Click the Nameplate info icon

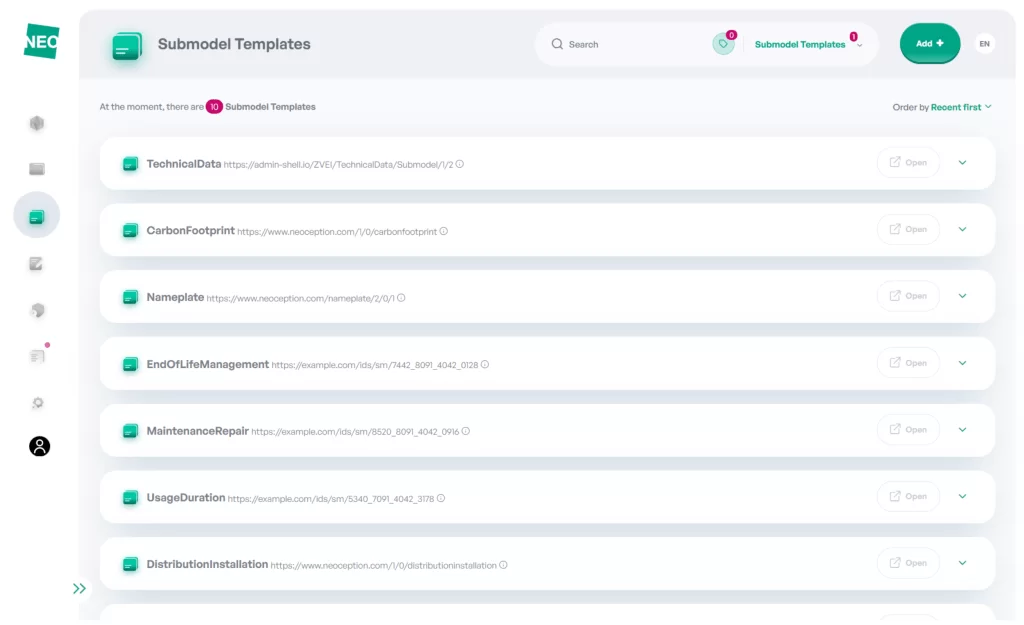coord(401,298)
